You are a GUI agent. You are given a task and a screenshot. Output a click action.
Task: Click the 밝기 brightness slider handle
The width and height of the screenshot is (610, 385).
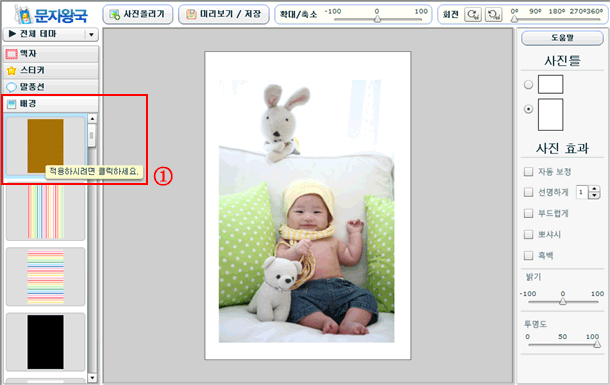tap(563, 301)
